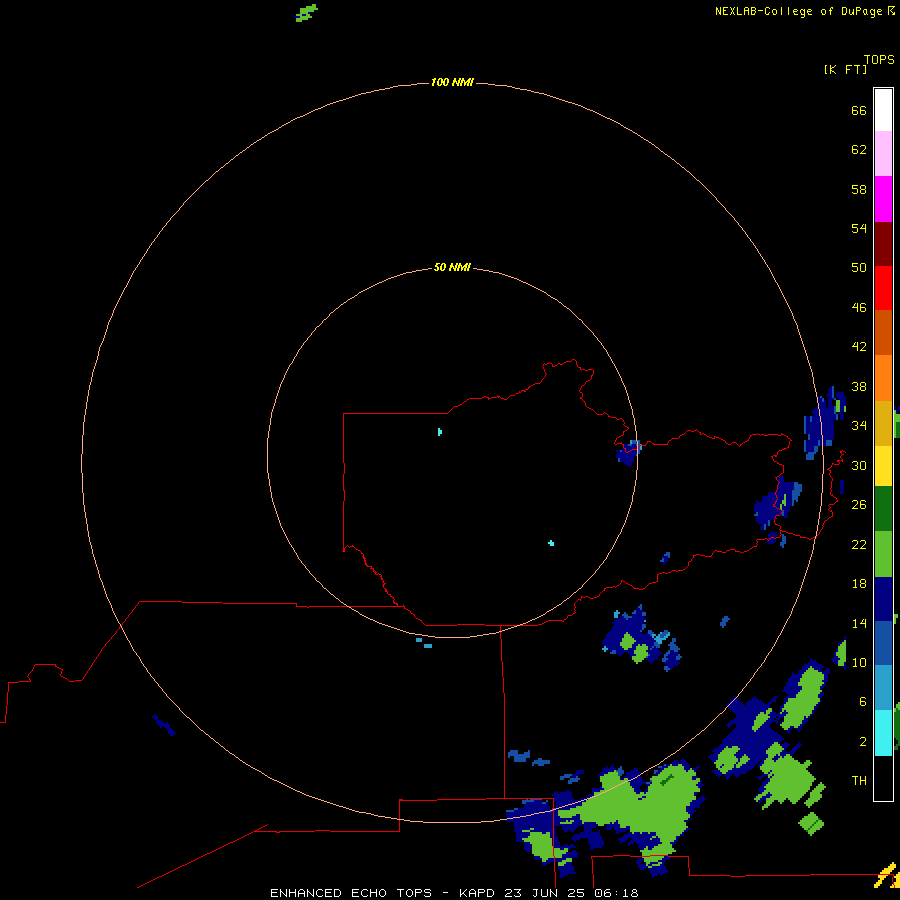900x900 pixels.
Task: Click the 62 legend value
Action: point(859,150)
